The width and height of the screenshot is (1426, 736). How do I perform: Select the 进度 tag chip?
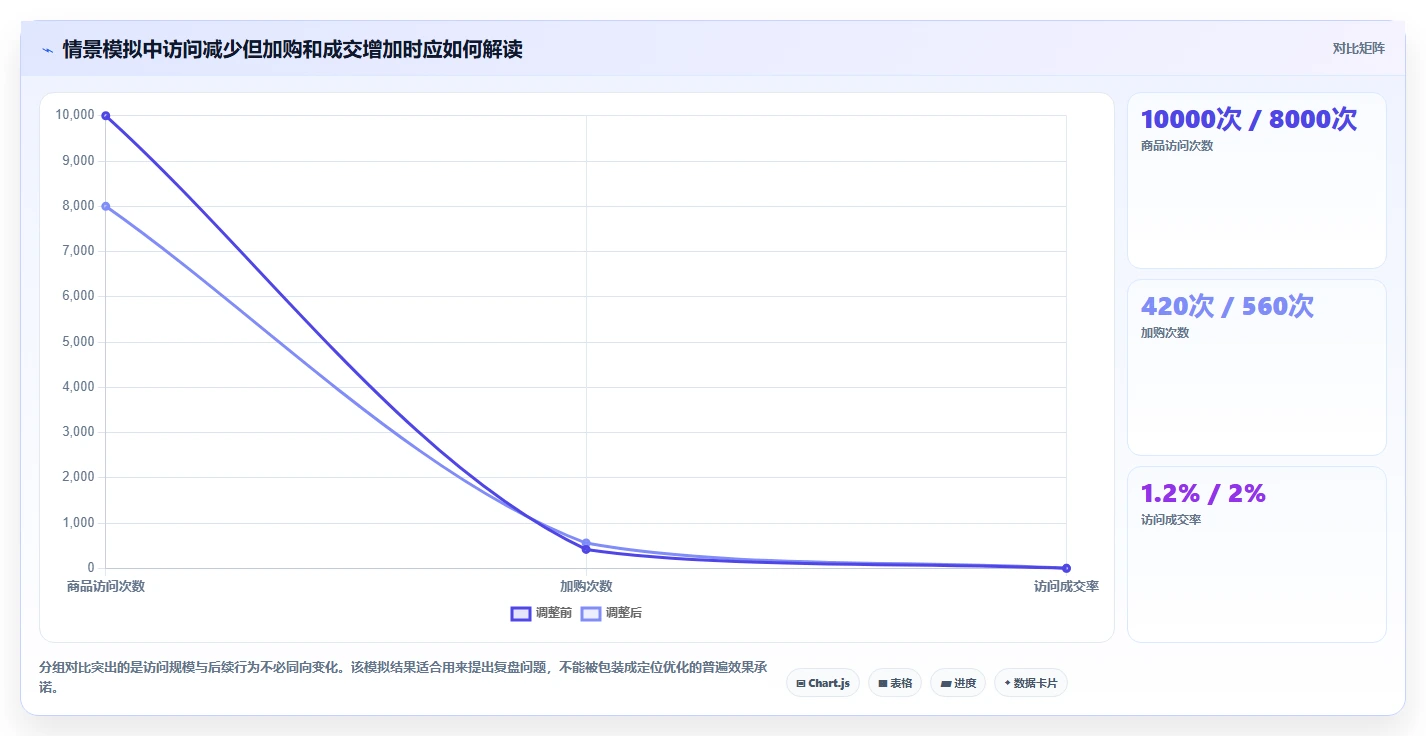[x=957, y=683]
